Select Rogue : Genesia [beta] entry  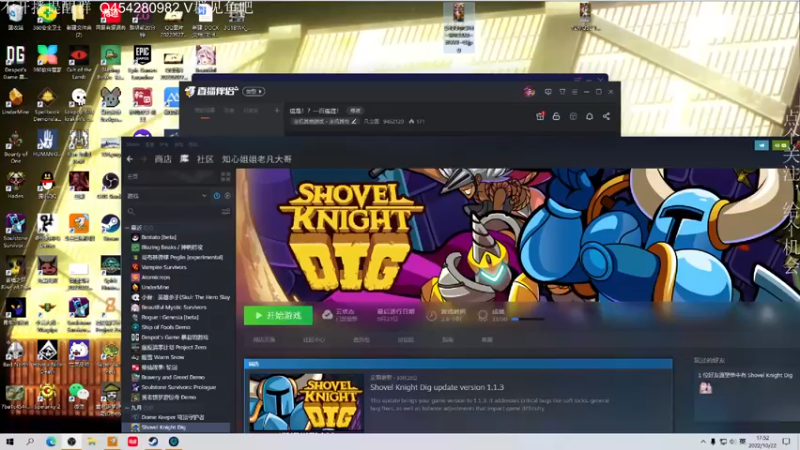pyautogui.click(x=169, y=317)
